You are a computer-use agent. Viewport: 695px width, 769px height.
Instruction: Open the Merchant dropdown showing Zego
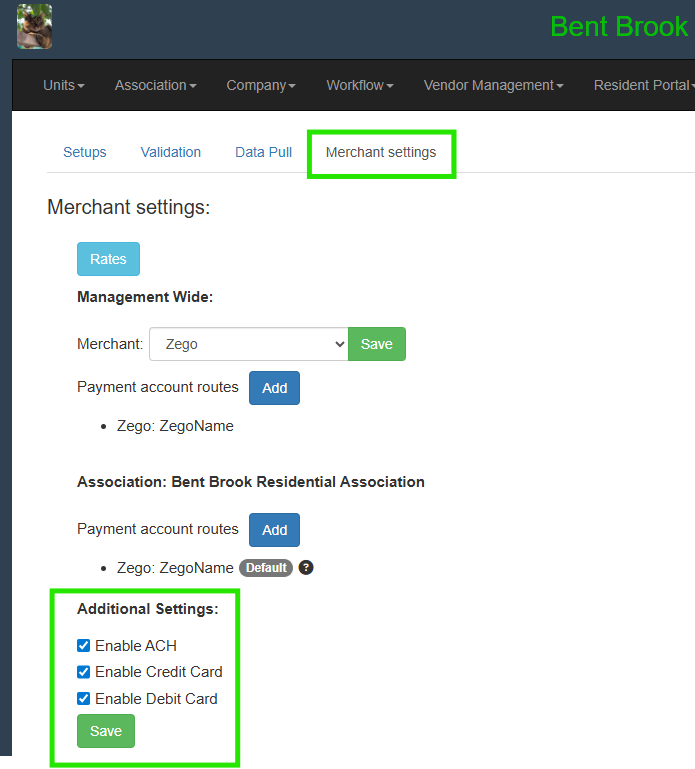coord(248,344)
